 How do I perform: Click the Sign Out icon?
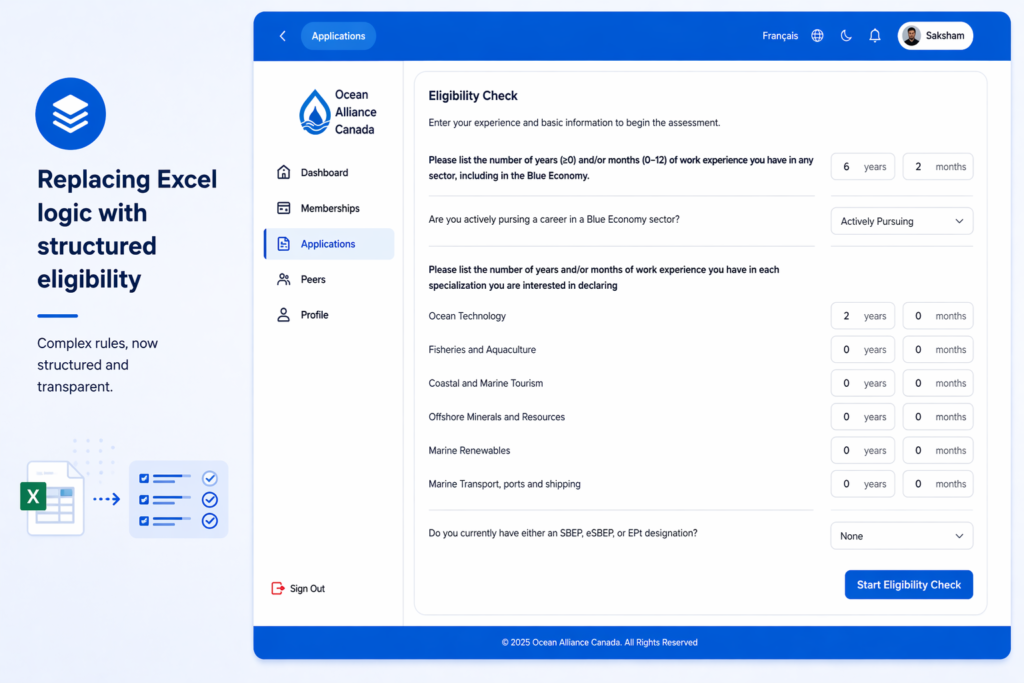pyautogui.click(x=278, y=588)
